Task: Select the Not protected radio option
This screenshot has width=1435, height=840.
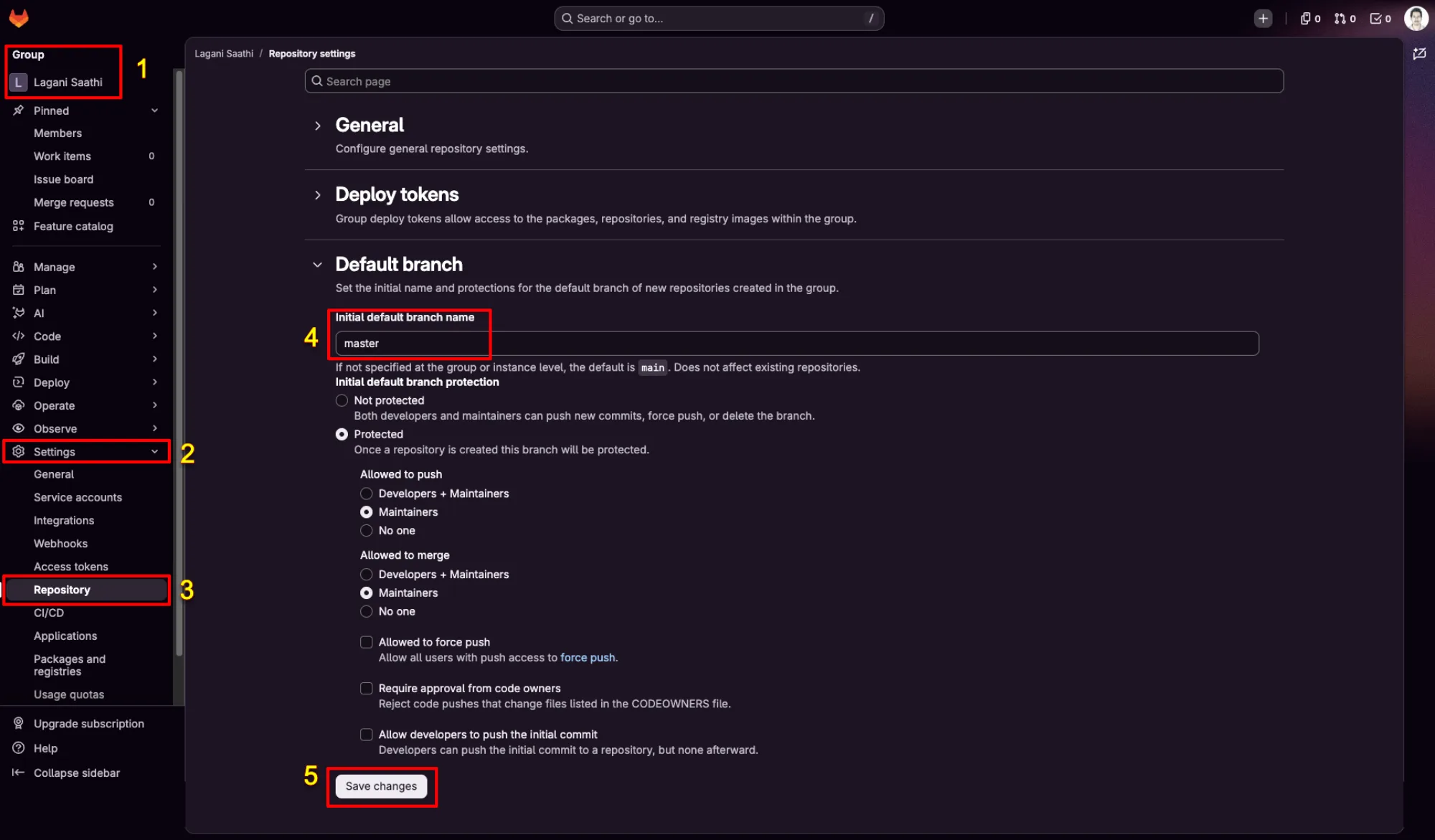Action: click(x=342, y=400)
